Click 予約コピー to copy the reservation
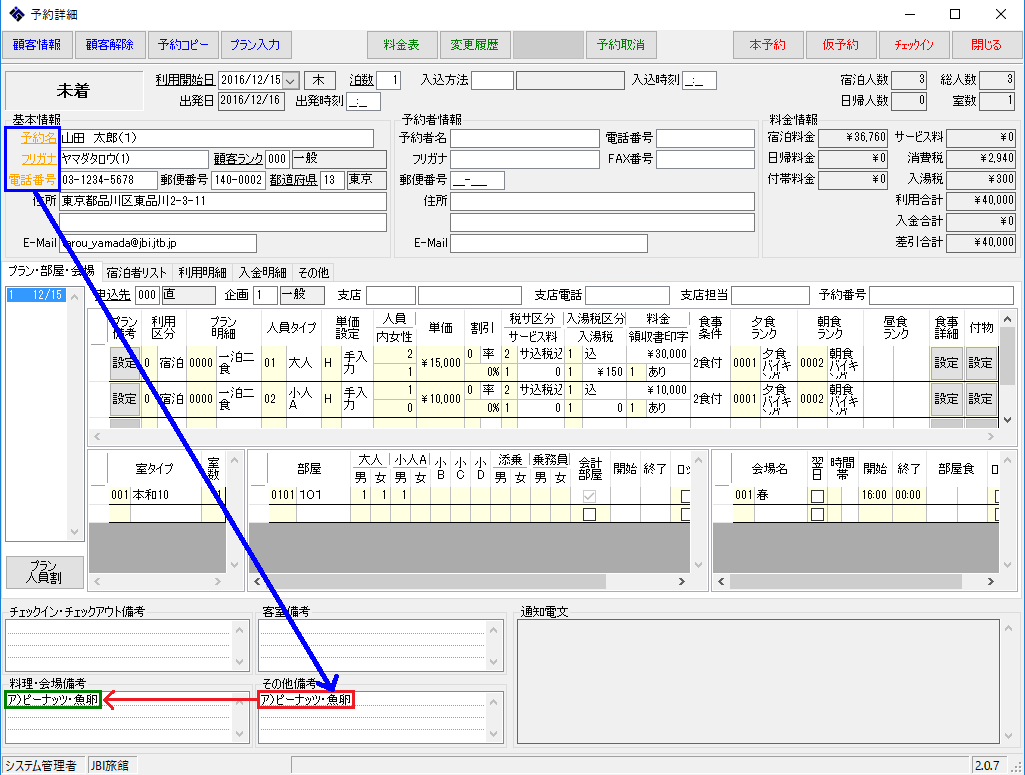Viewport: 1025px width, 775px height. [x=182, y=45]
